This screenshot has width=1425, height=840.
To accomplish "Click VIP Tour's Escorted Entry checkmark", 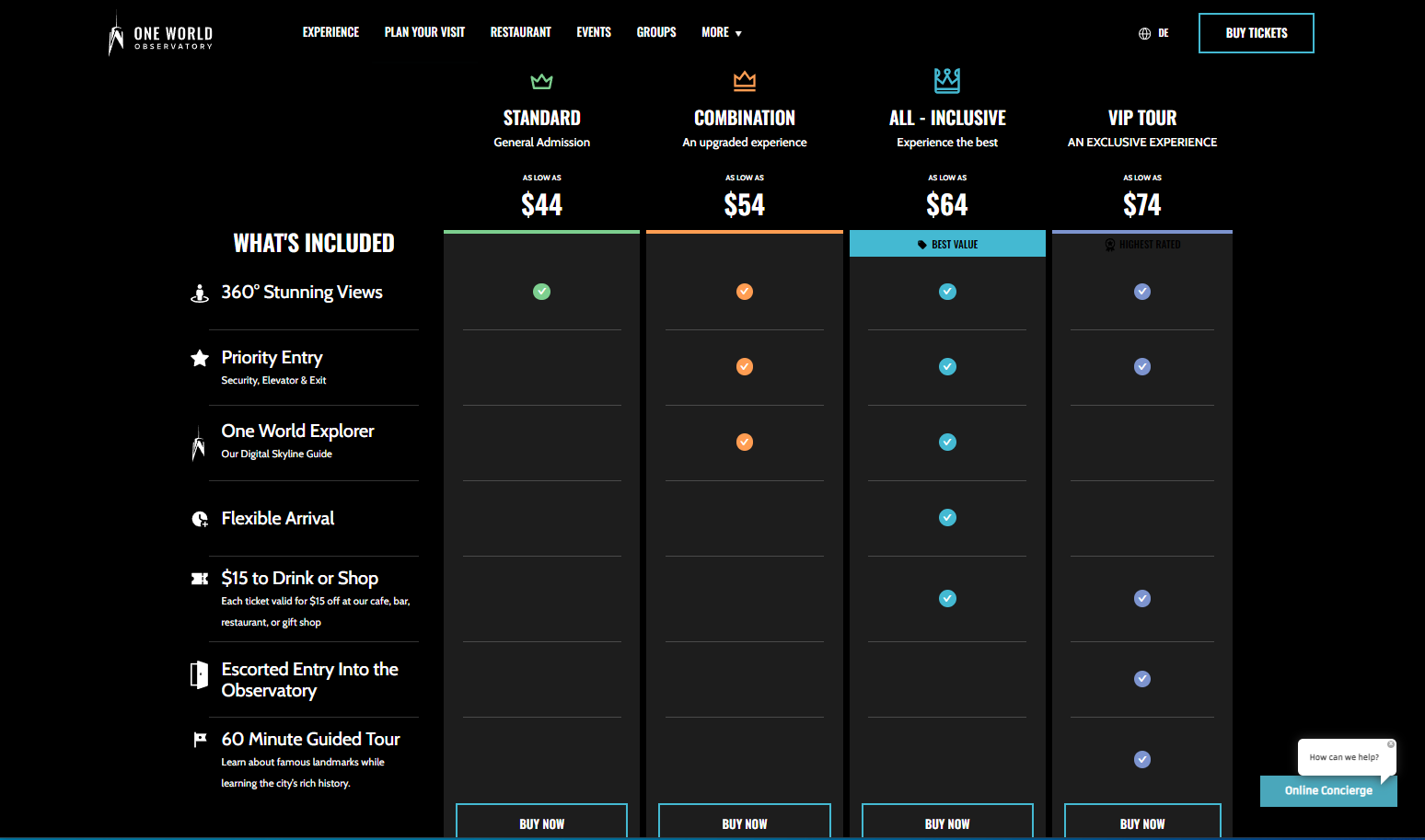I will [1142, 679].
